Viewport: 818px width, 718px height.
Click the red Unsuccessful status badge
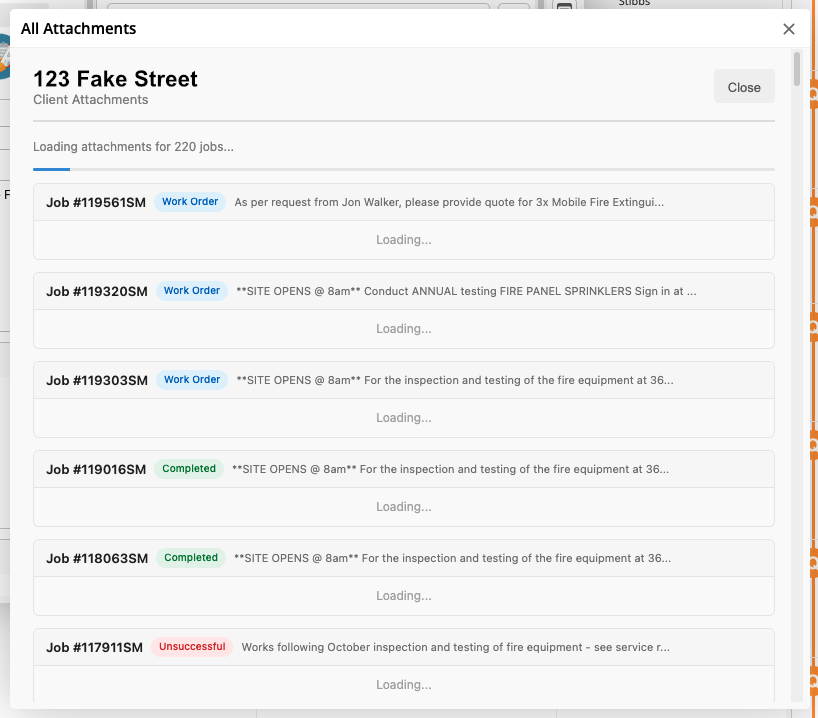[x=193, y=647]
